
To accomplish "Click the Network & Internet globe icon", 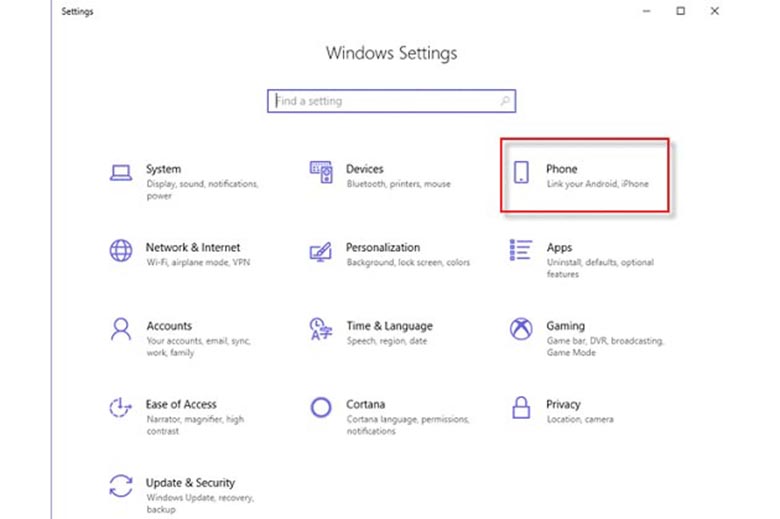I will (x=121, y=250).
